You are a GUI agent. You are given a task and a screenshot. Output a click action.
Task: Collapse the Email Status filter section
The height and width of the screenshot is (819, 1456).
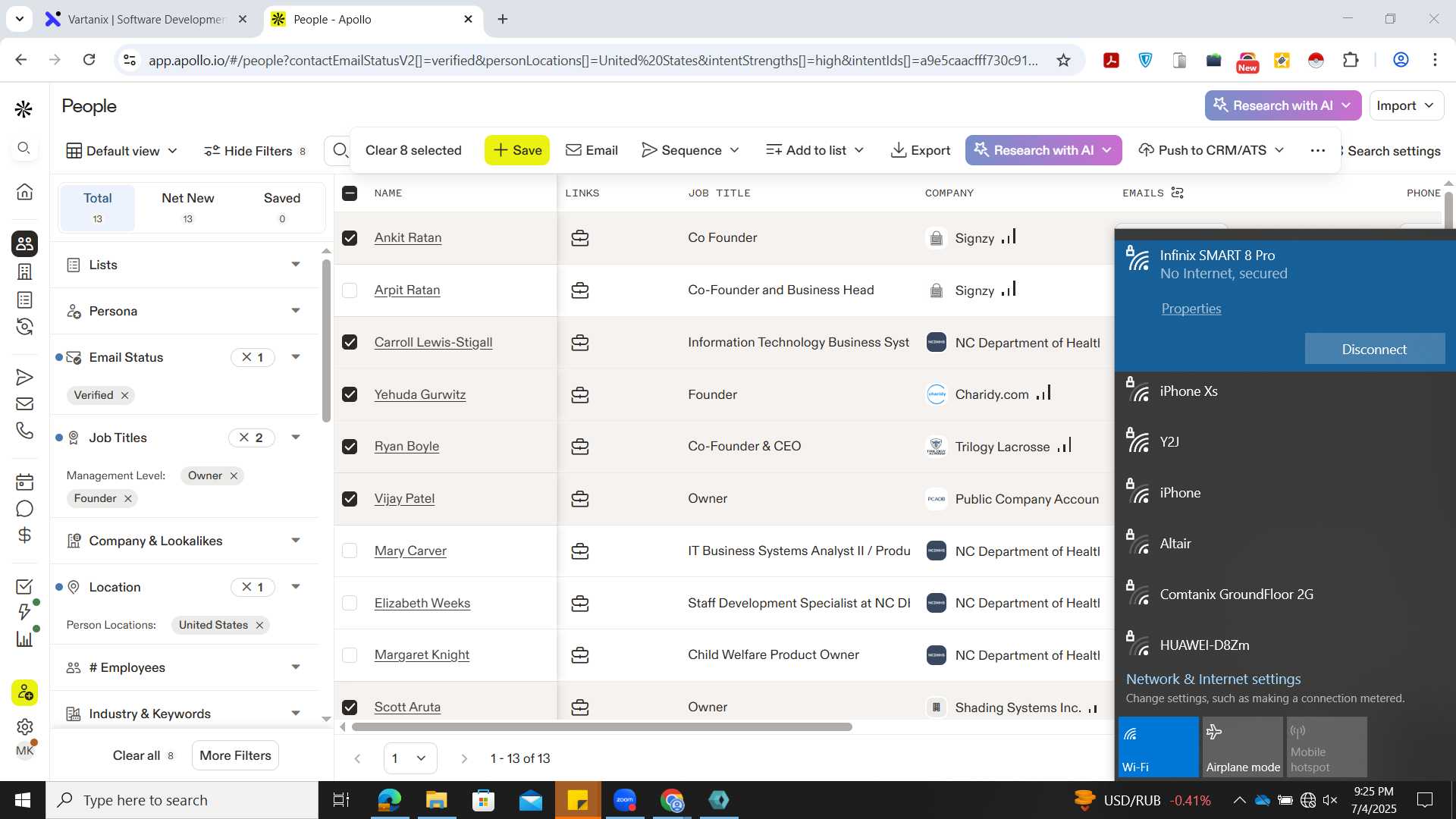296,357
